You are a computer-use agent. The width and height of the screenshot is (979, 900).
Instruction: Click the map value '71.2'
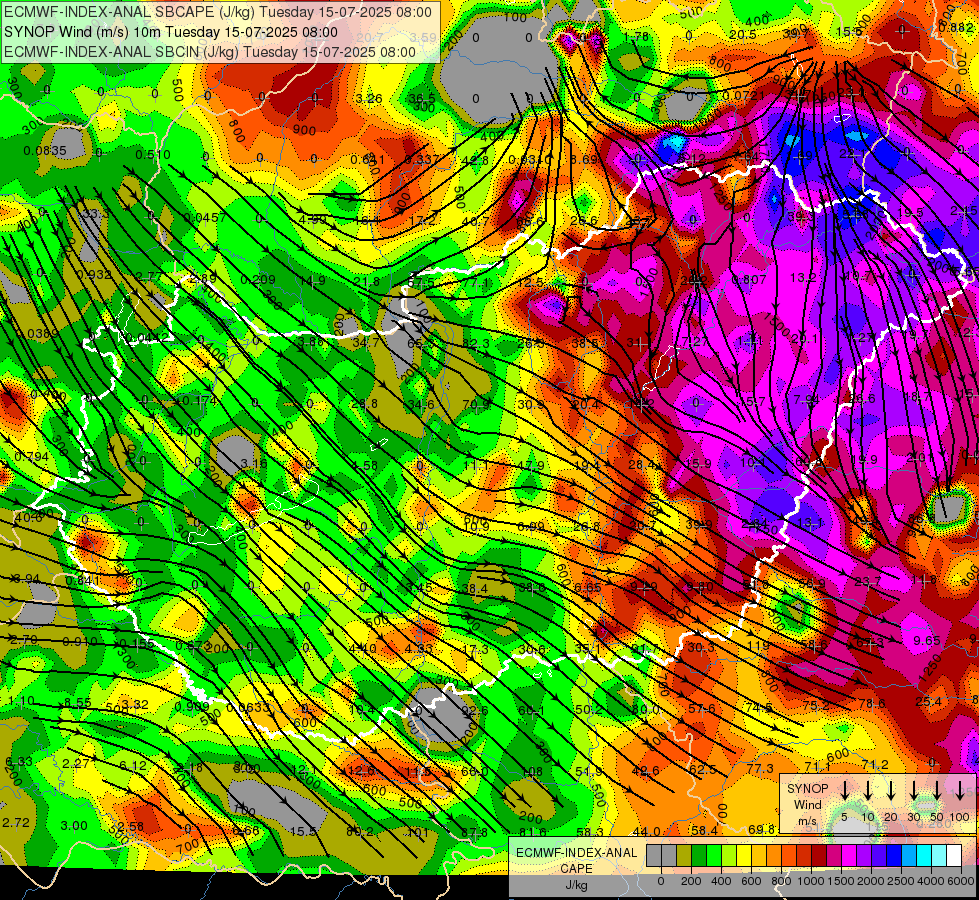pos(875,765)
